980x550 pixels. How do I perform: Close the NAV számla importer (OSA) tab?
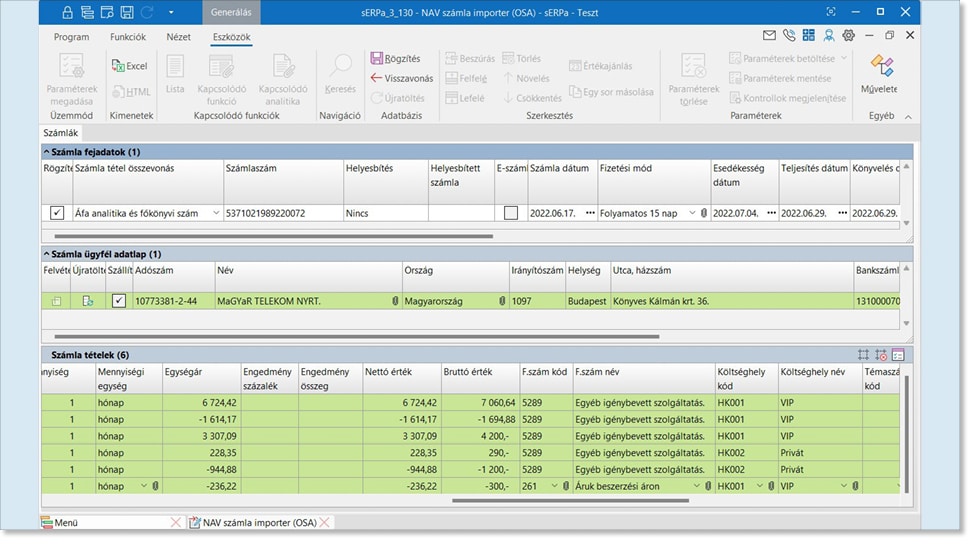[x=325, y=522]
